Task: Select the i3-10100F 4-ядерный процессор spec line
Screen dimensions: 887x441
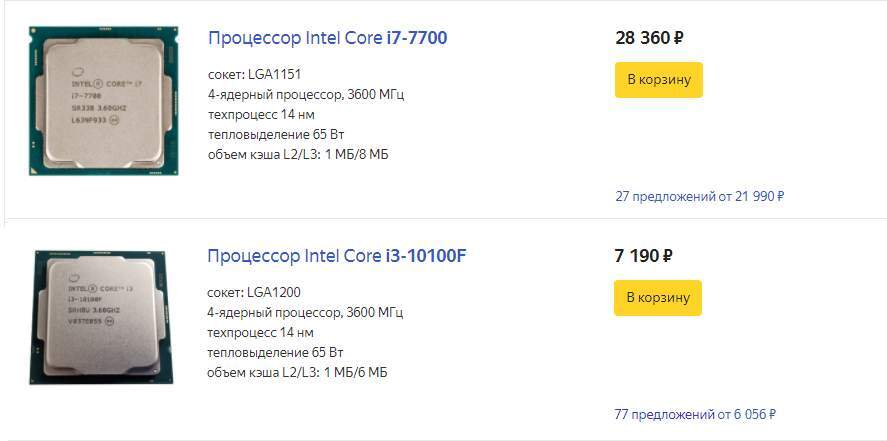Action: click(x=305, y=313)
